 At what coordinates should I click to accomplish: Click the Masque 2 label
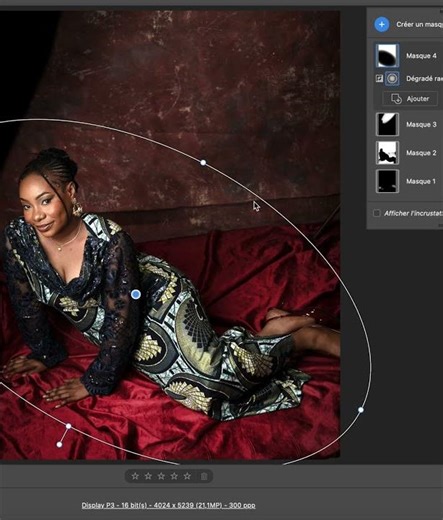[x=421, y=153]
